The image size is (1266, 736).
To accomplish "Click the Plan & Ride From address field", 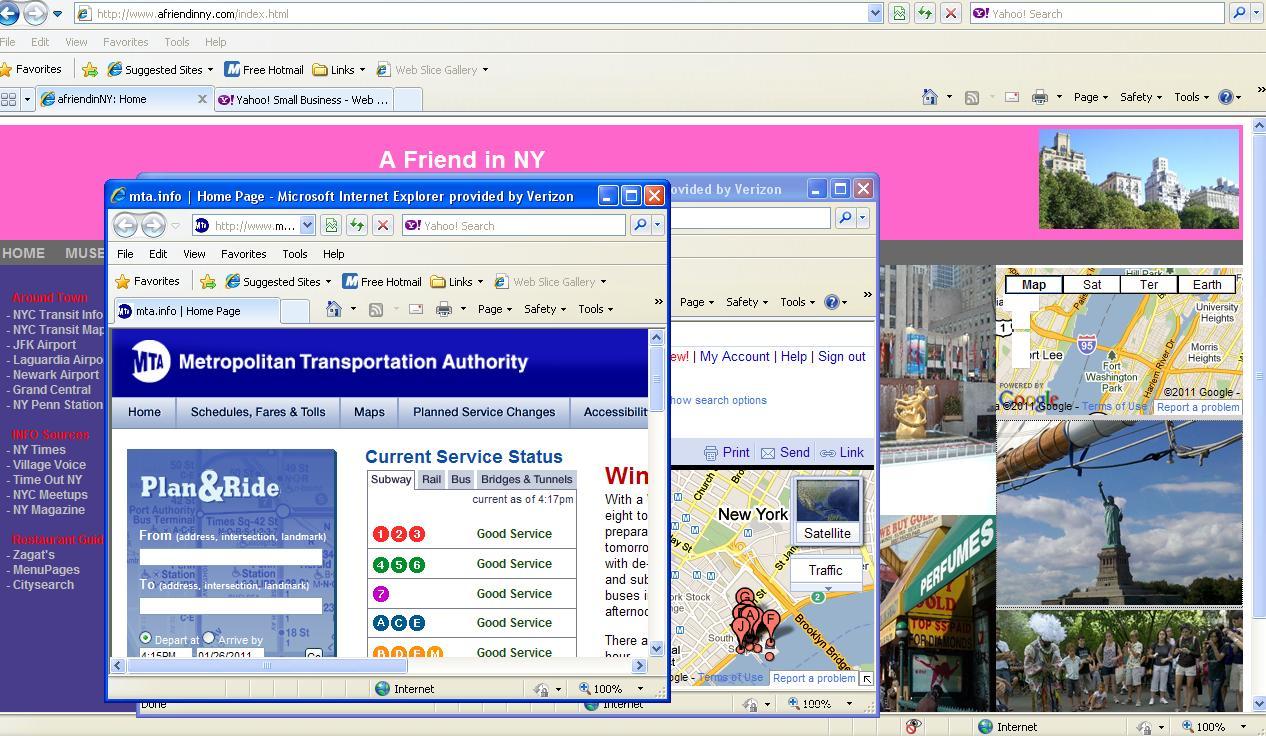I will pyautogui.click(x=231, y=556).
